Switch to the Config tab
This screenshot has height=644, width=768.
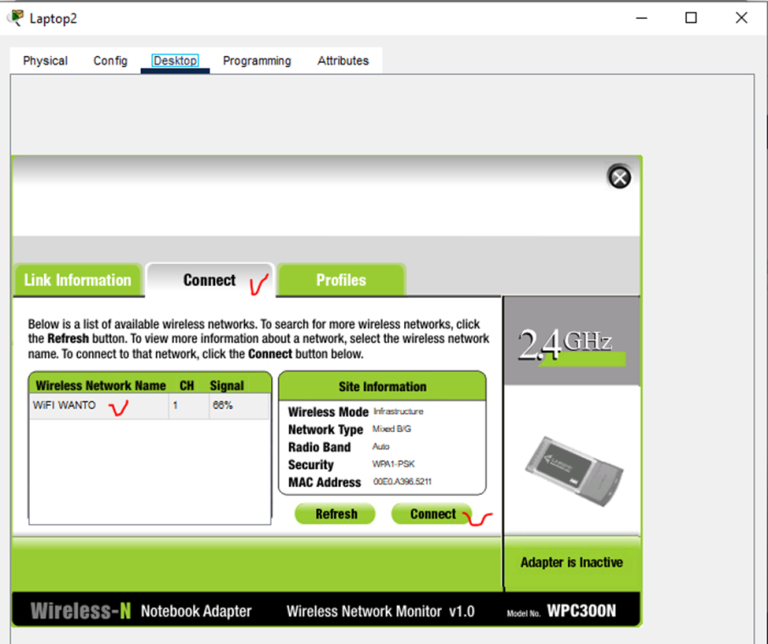(110, 61)
